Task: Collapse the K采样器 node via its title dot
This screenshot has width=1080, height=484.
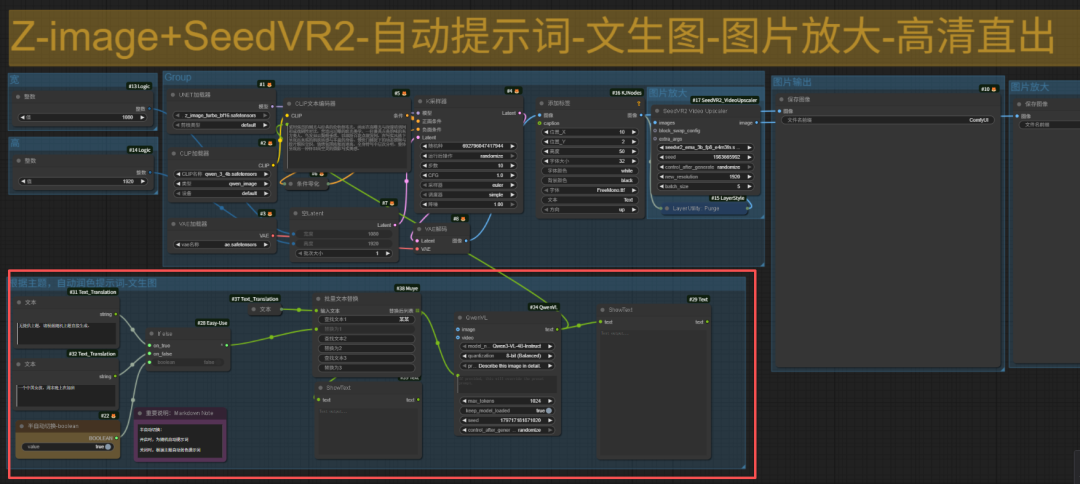Action: click(422, 101)
